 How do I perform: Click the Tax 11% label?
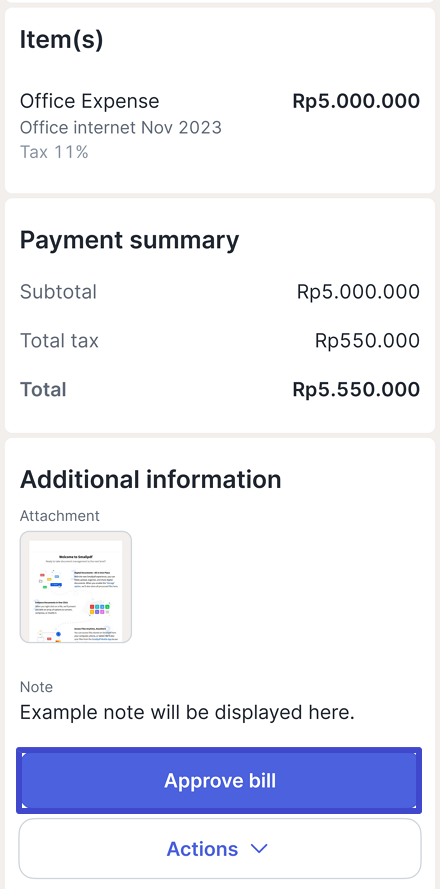54,152
